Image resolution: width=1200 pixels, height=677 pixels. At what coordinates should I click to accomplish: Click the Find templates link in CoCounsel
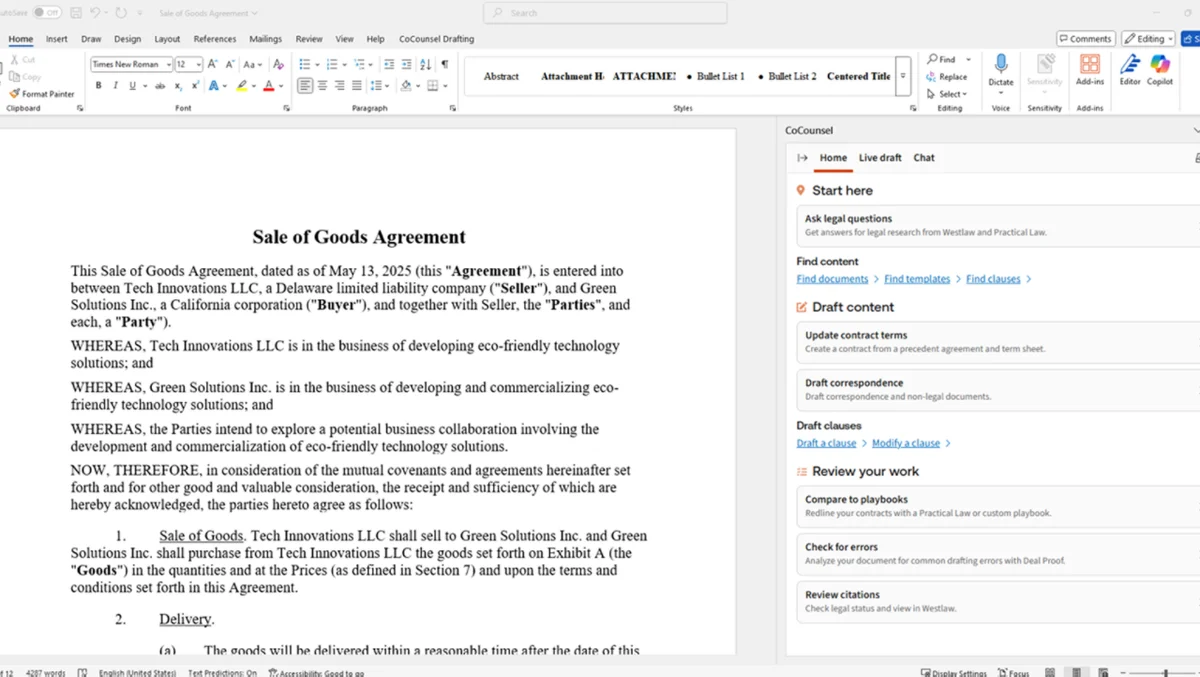pyautogui.click(x=916, y=278)
